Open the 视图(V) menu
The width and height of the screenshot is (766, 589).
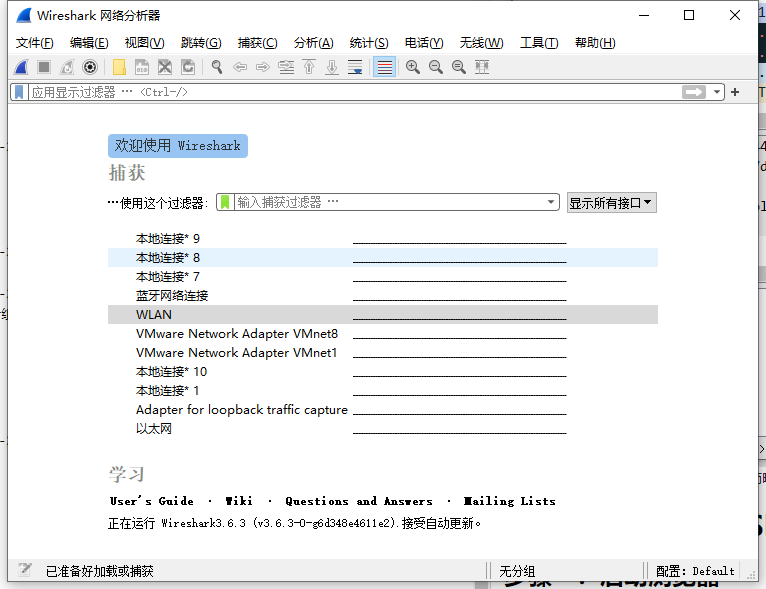click(x=145, y=43)
